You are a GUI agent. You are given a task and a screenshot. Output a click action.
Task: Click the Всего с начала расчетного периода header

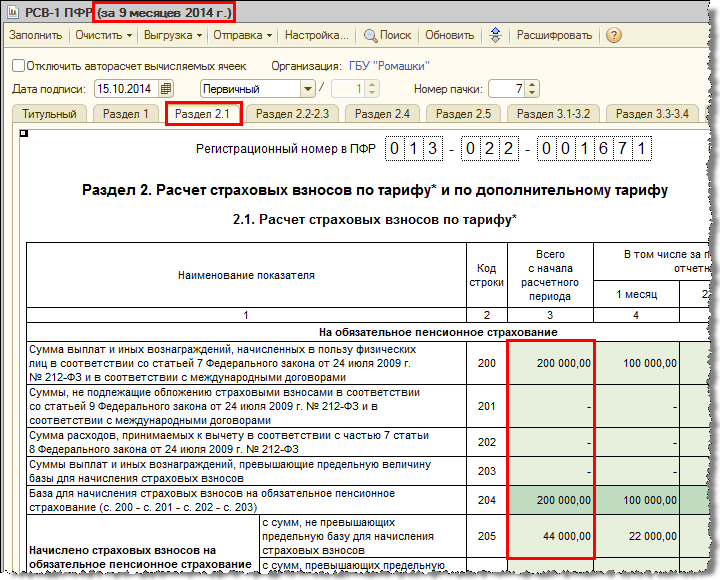tap(550, 275)
